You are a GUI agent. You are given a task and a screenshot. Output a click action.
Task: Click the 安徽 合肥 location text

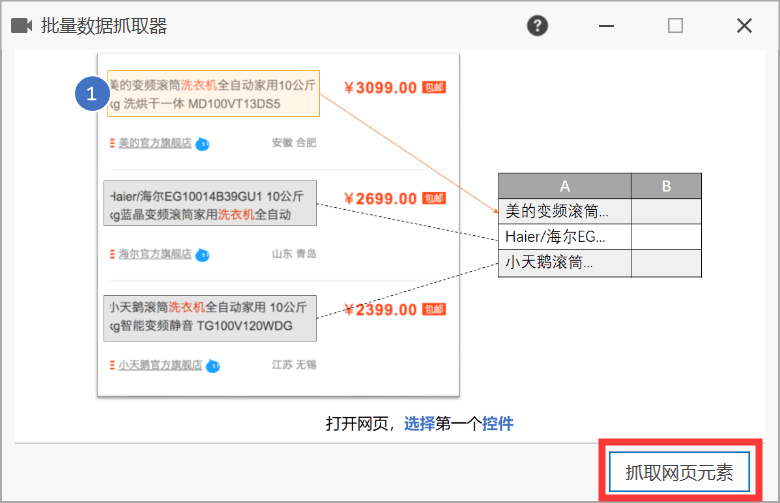click(294, 143)
